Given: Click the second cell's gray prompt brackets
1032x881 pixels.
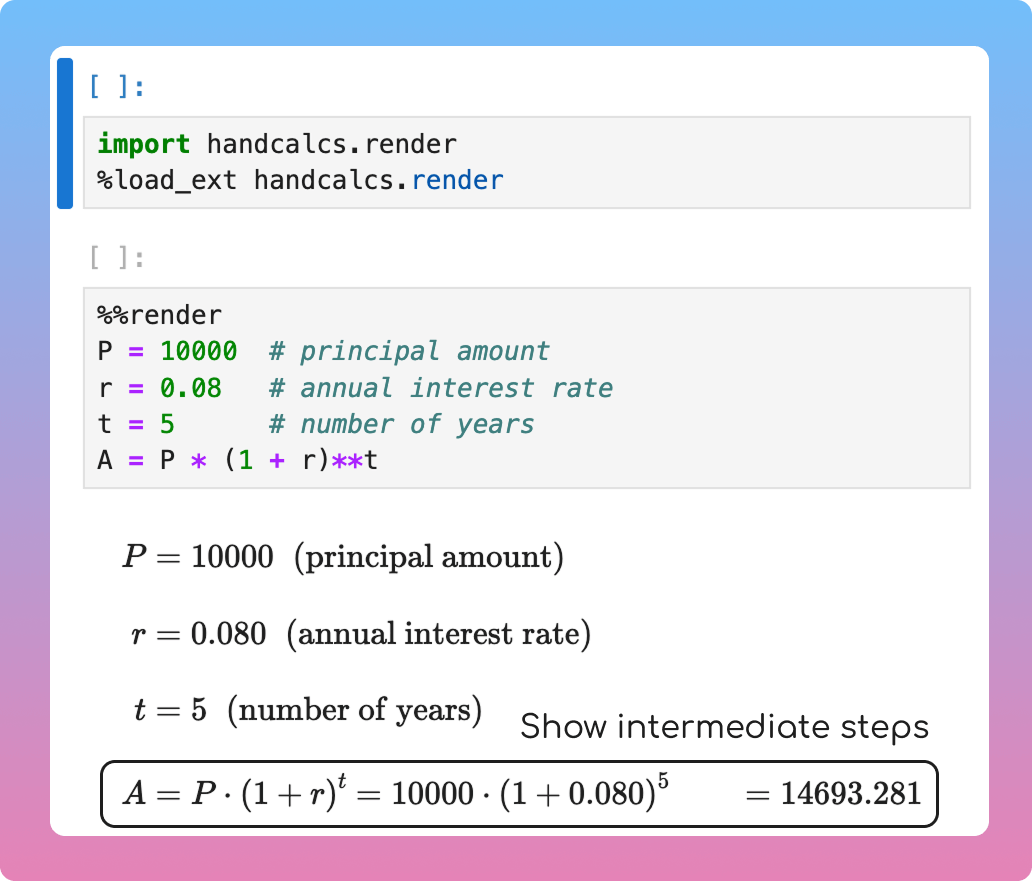Looking at the screenshot, I should pos(117,259).
